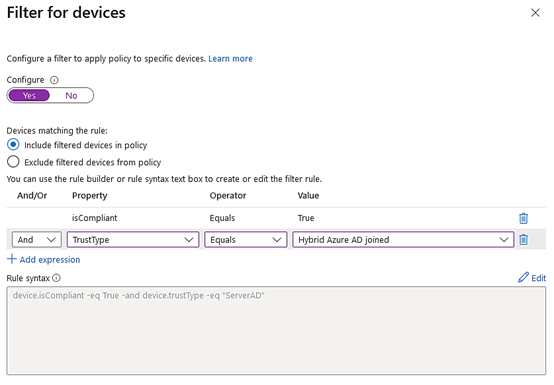Delete the TrustType expression row
This screenshot has width=554, height=385.
coord(523,239)
